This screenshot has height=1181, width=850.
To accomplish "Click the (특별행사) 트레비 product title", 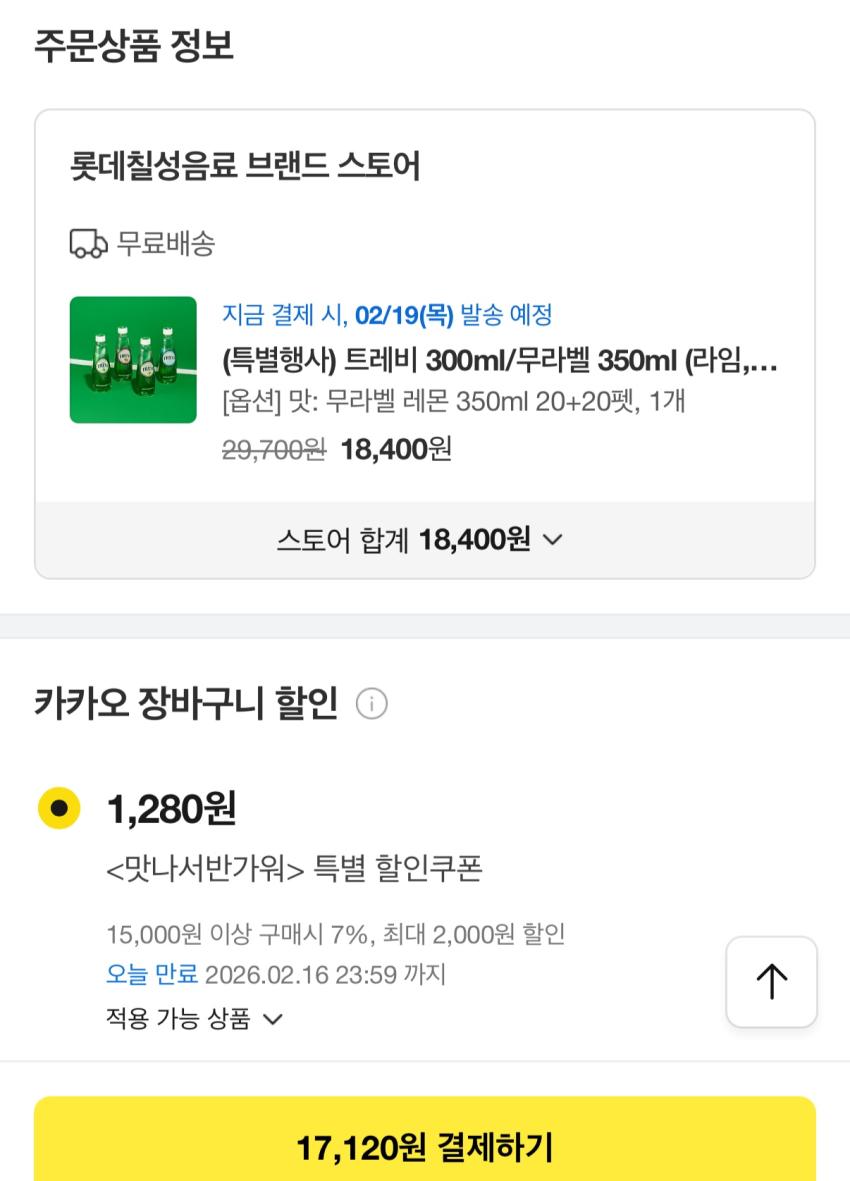I will coord(499,360).
